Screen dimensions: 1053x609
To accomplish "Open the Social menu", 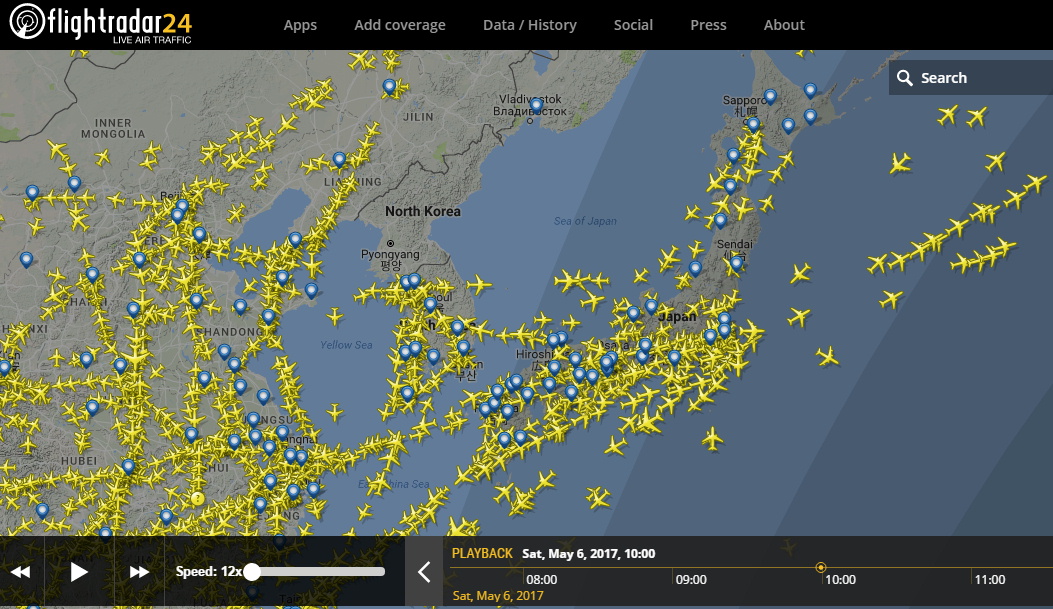I will point(633,25).
